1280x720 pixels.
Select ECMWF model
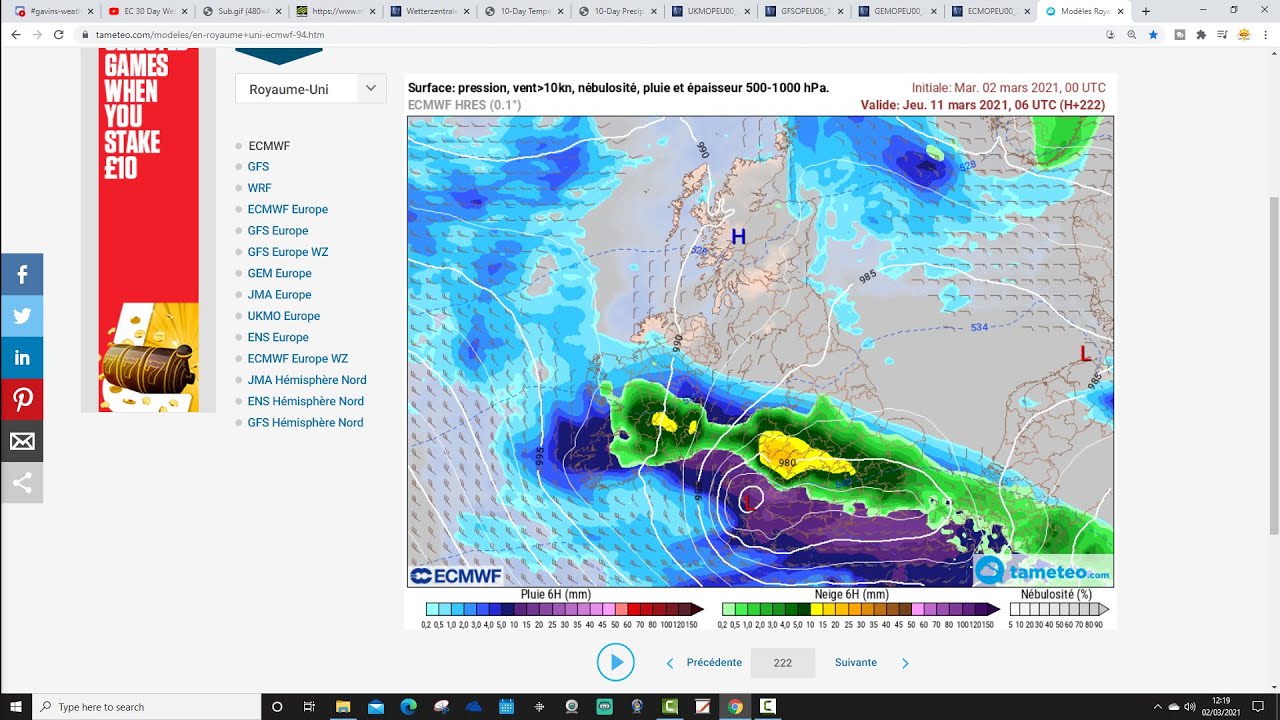point(269,146)
